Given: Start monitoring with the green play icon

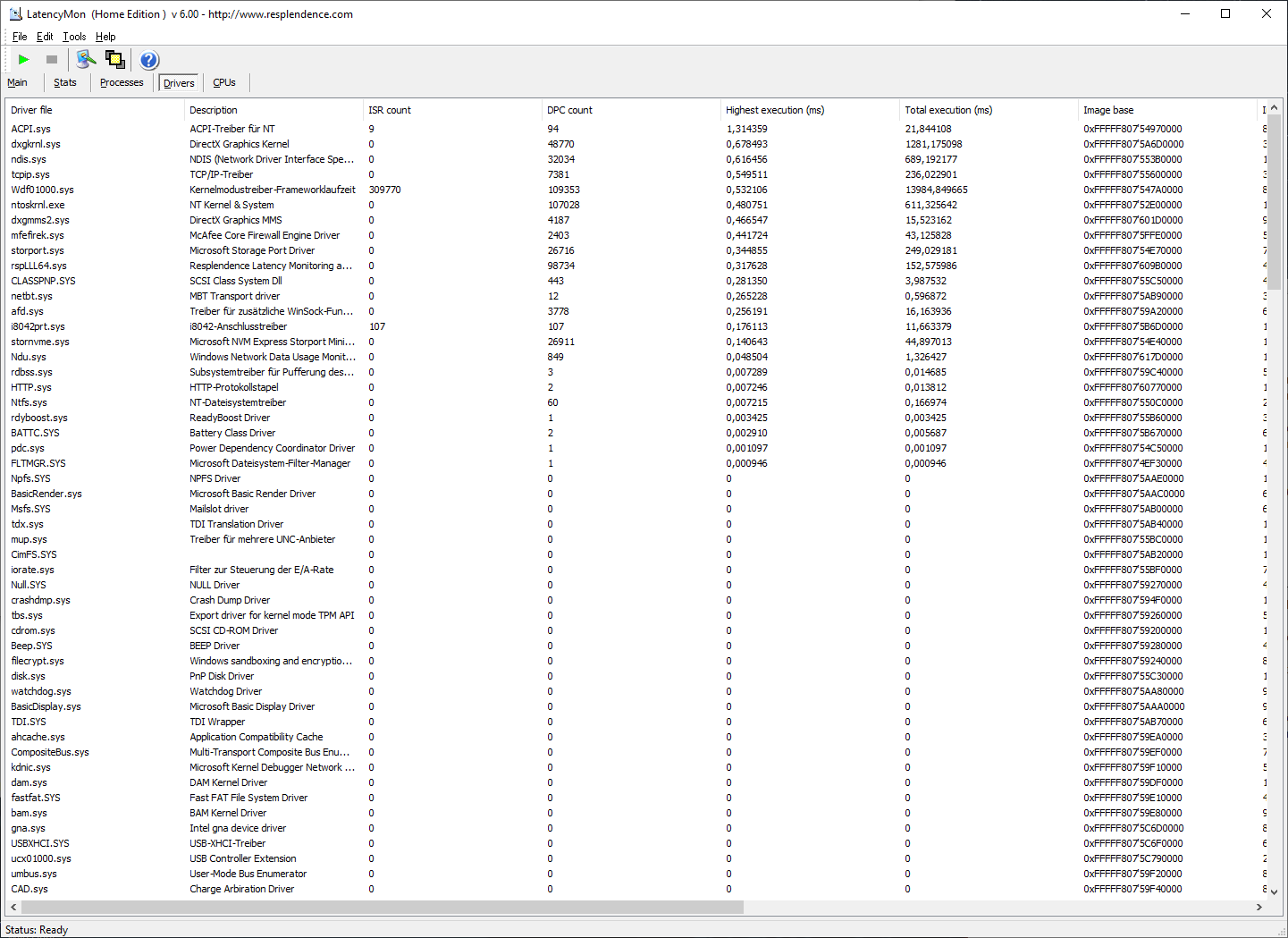Looking at the screenshot, I should [24, 60].
